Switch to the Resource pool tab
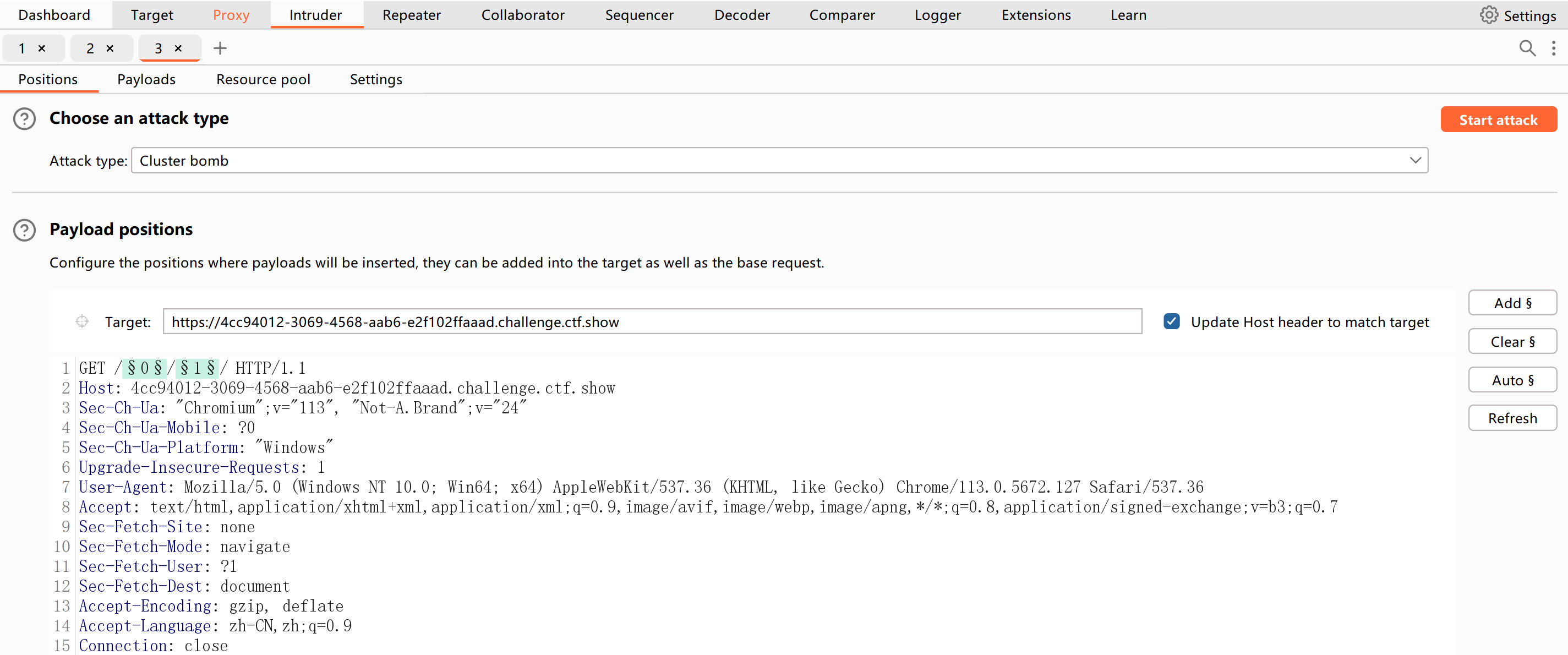1568x655 pixels. pyautogui.click(x=263, y=80)
